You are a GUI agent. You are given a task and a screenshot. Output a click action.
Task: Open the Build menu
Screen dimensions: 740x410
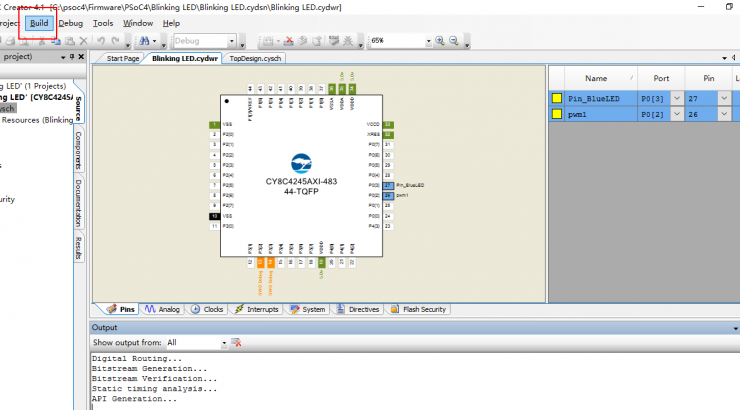[39, 22]
